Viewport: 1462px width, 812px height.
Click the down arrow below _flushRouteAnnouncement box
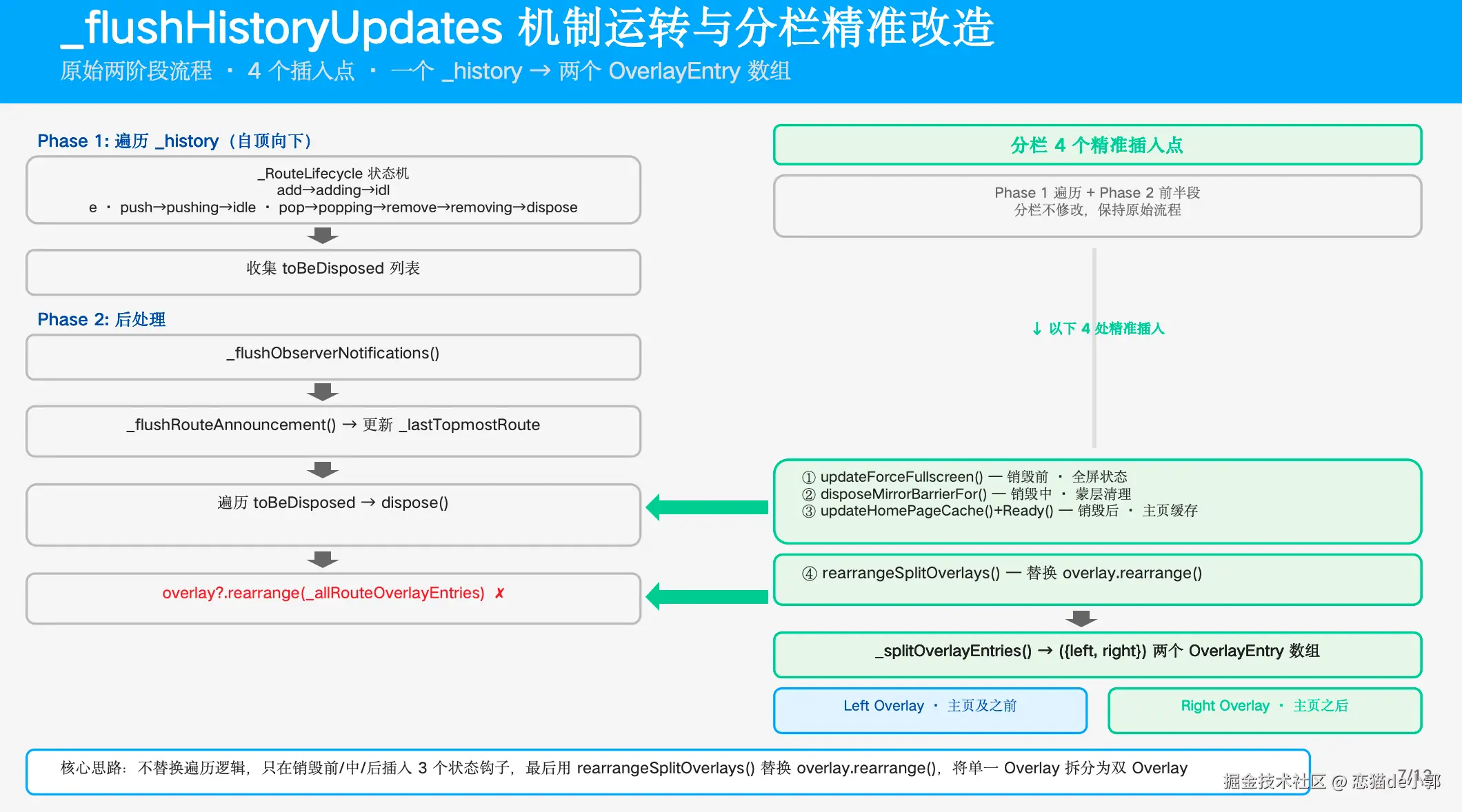pyautogui.click(x=323, y=470)
